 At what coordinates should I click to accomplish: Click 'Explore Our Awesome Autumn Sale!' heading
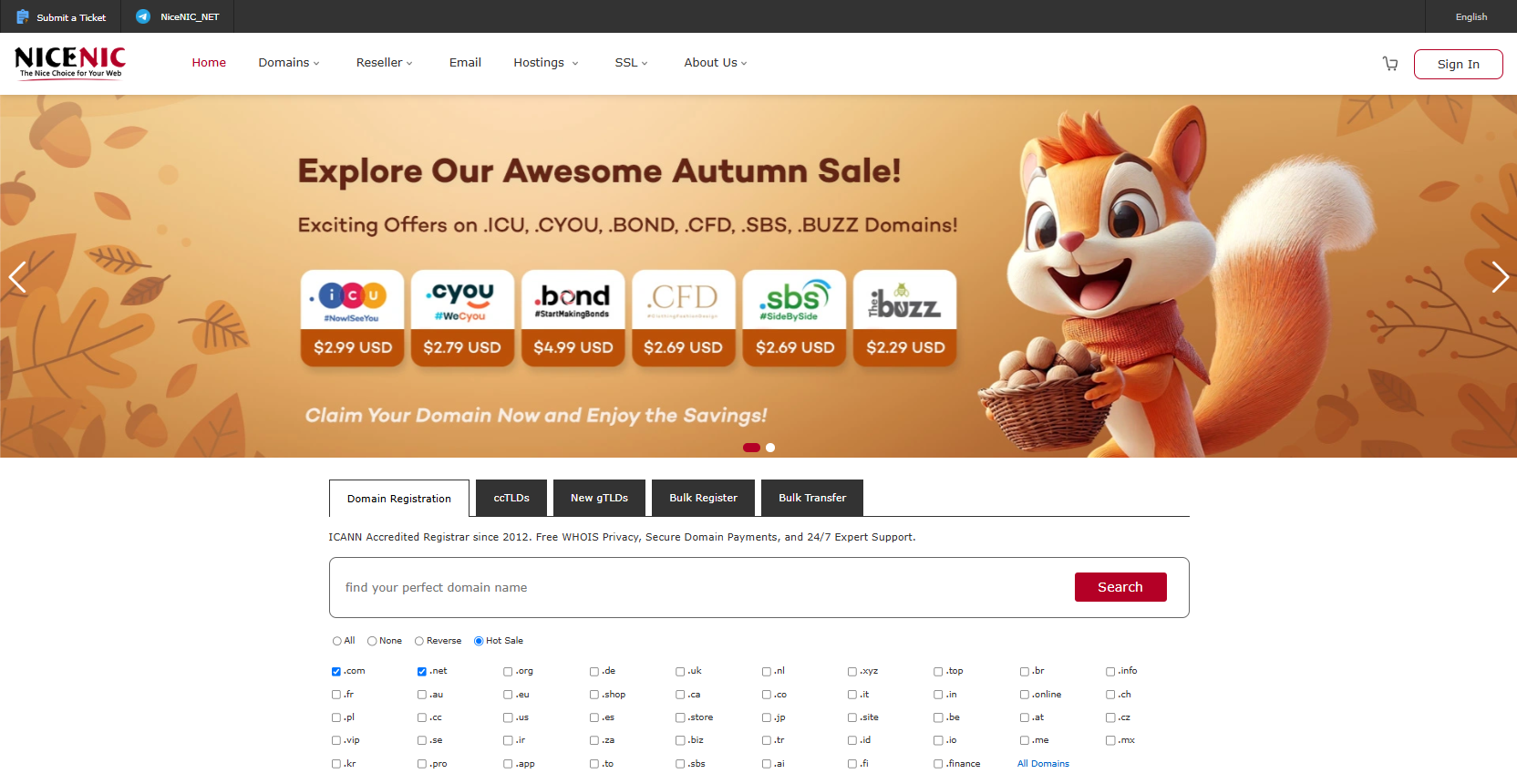(599, 171)
